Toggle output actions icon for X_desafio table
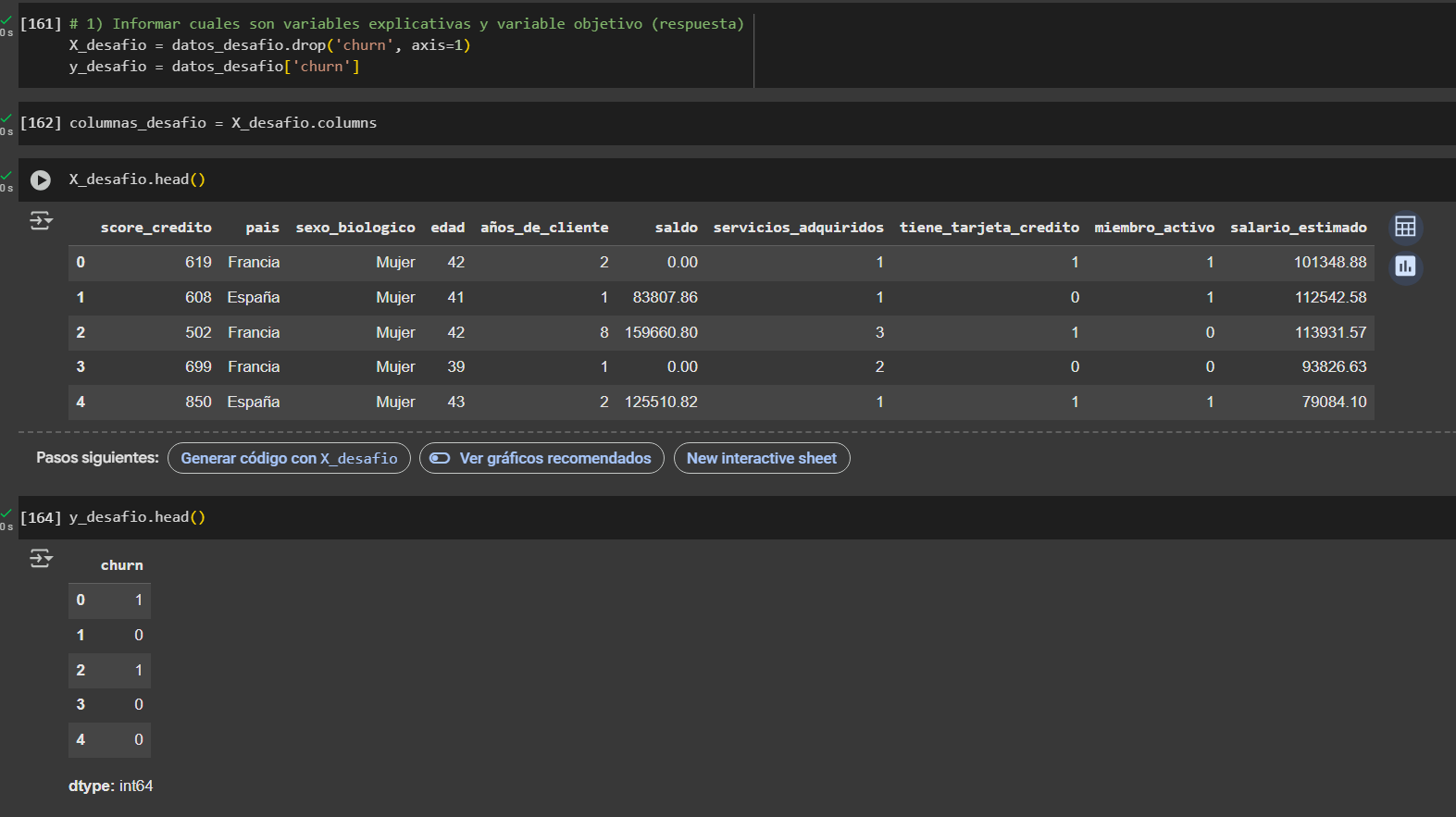 [x=41, y=221]
